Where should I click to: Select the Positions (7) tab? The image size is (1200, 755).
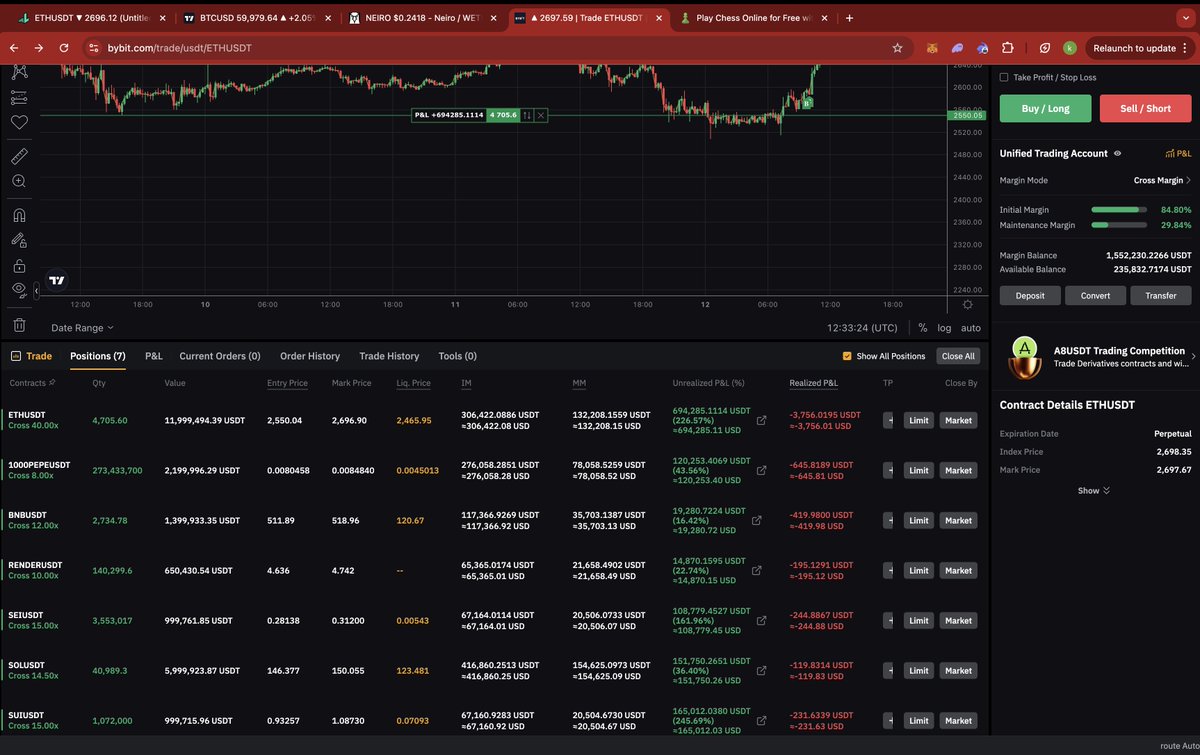click(x=98, y=356)
